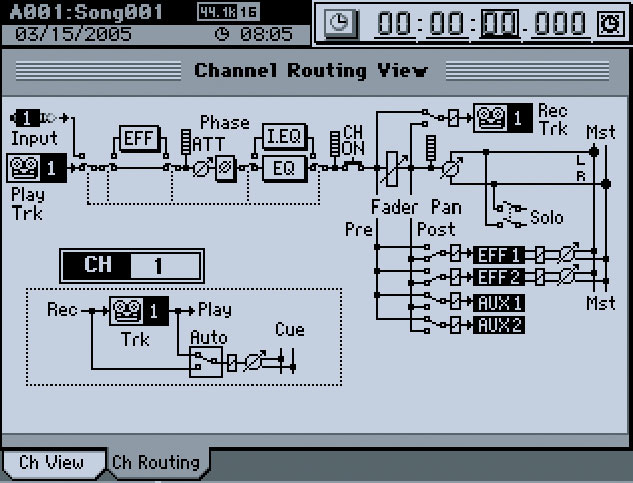Click the AUX 2 send label

(499, 324)
